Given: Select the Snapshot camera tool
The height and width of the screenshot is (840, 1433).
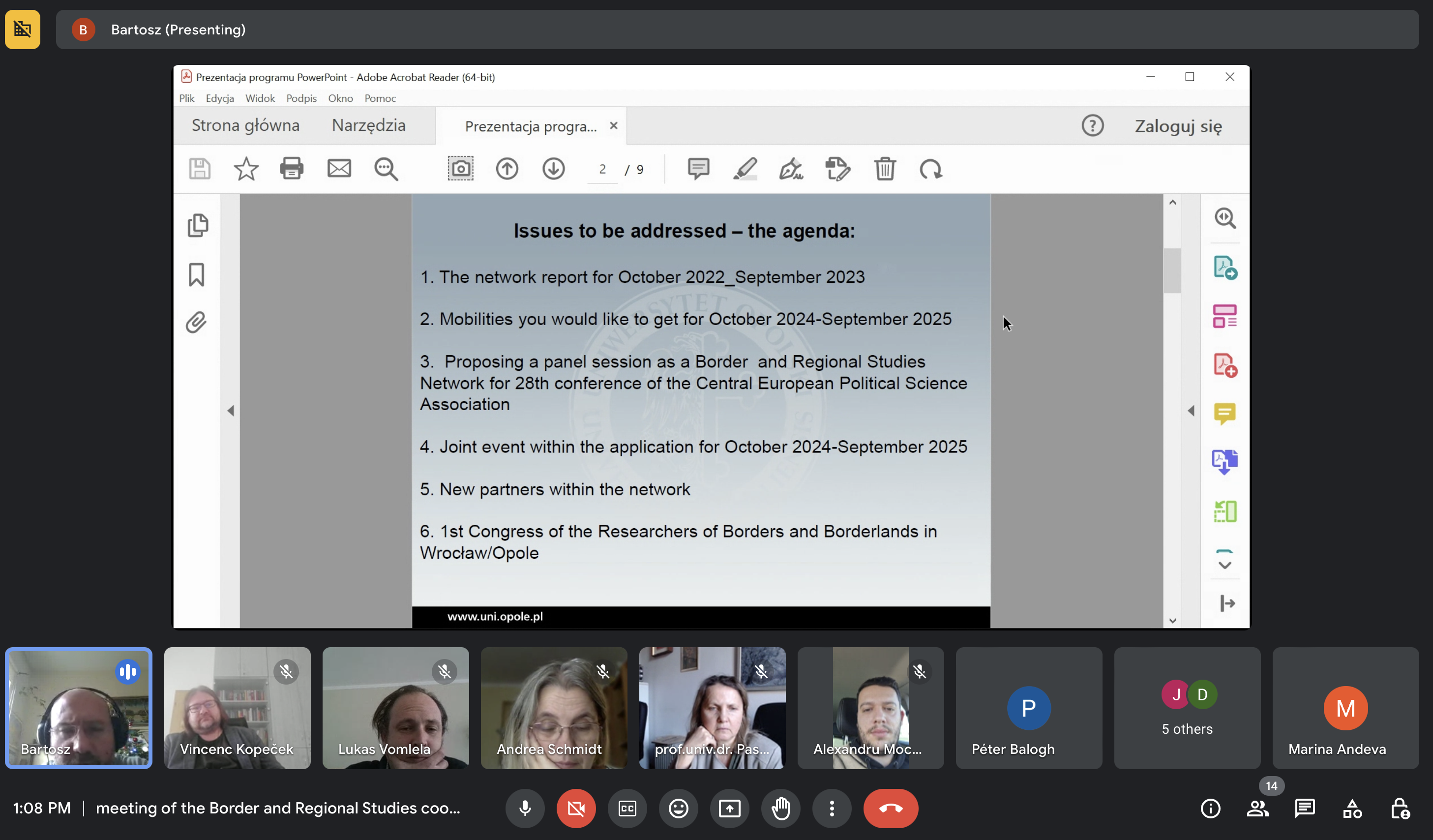Looking at the screenshot, I should click(x=460, y=168).
